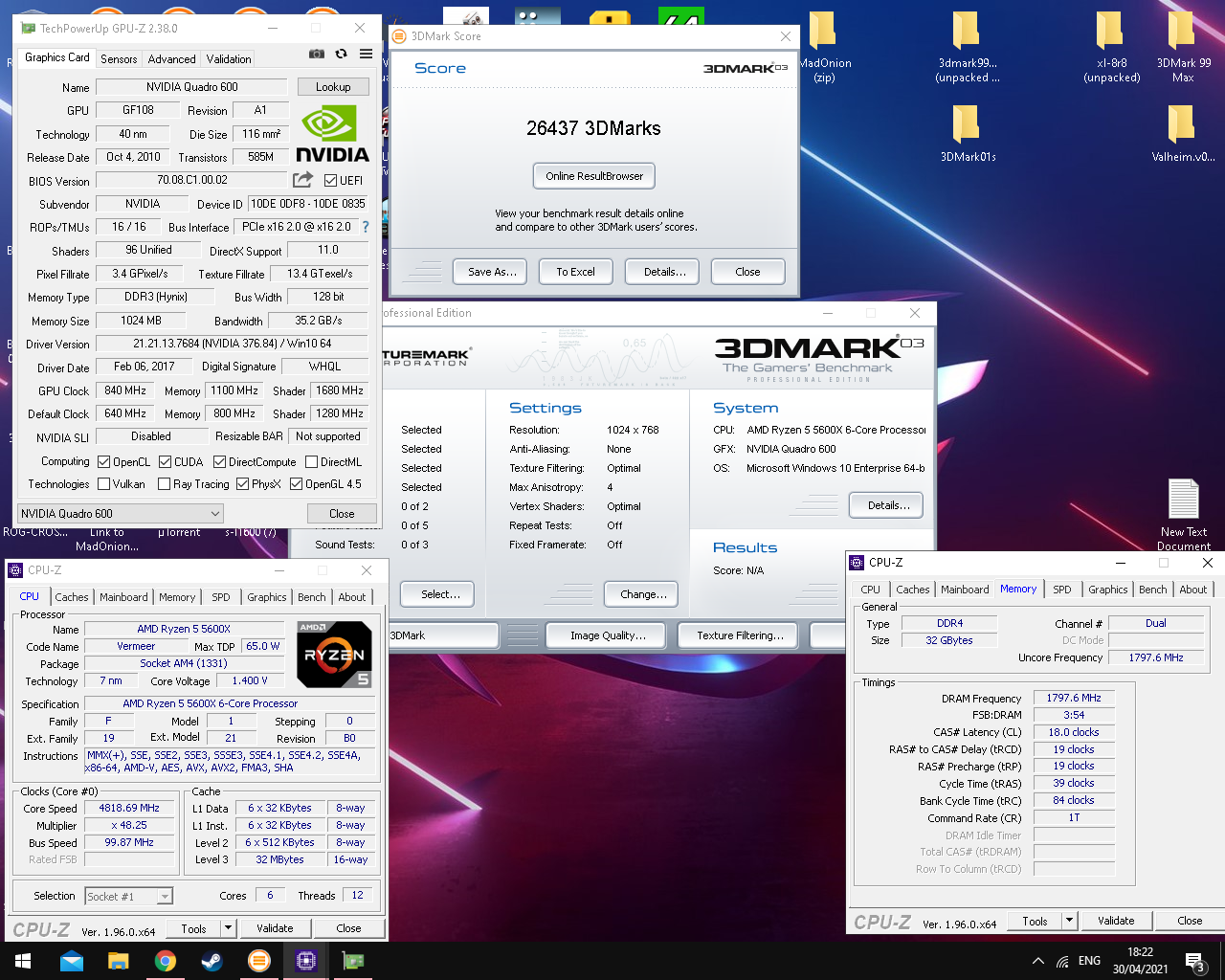Open the NVIDIA Quadro 600 GPU selector dropdown
Image resolution: width=1225 pixels, height=980 pixels.
[121, 514]
